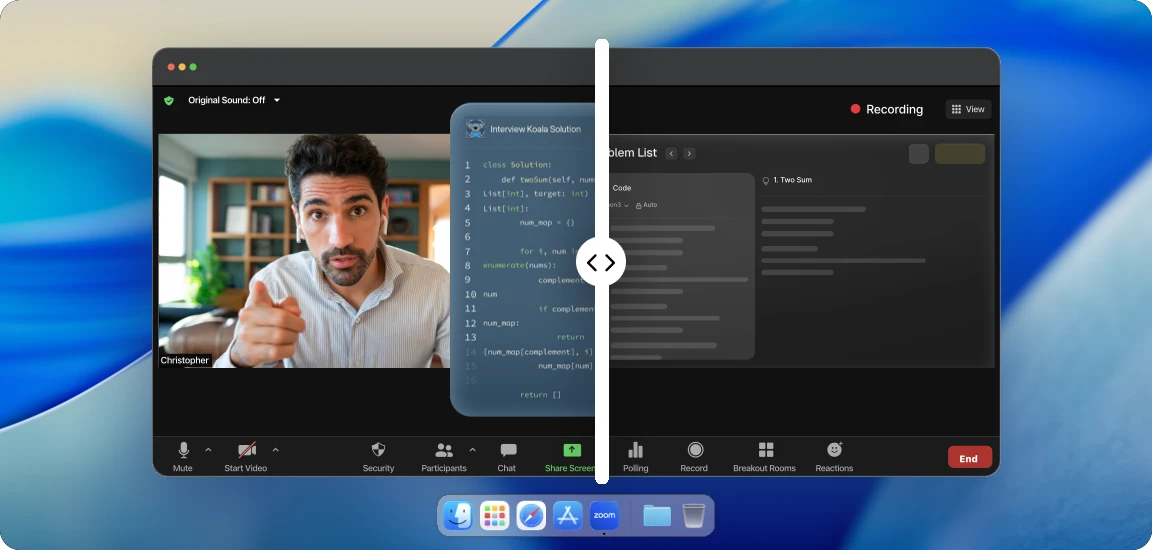This screenshot has height=550, width=1152.
Task: Click the green encryption shield icon
Action: [x=169, y=101]
